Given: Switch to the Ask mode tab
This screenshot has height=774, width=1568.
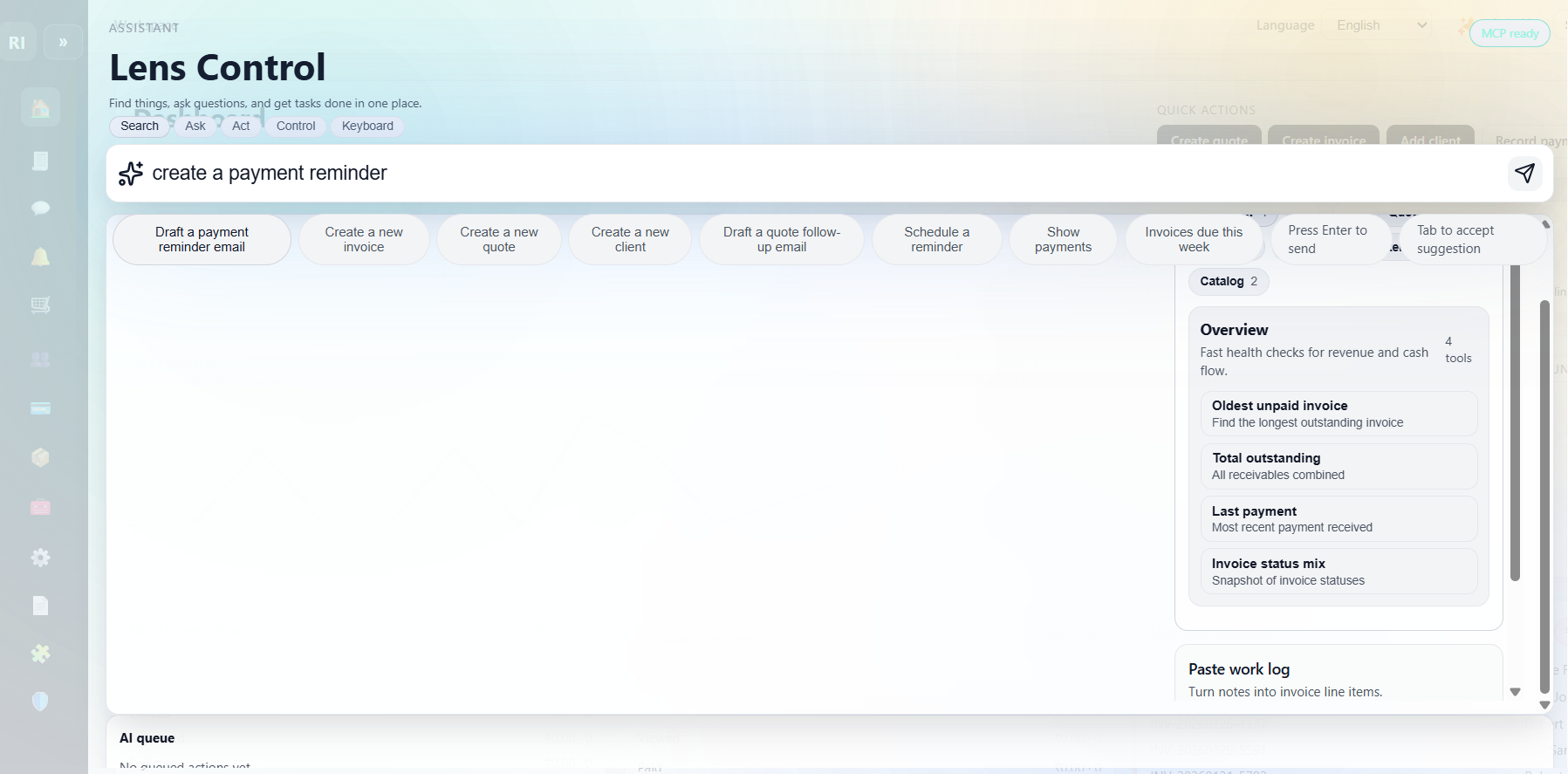Looking at the screenshot, I should [x=195, y=126].
